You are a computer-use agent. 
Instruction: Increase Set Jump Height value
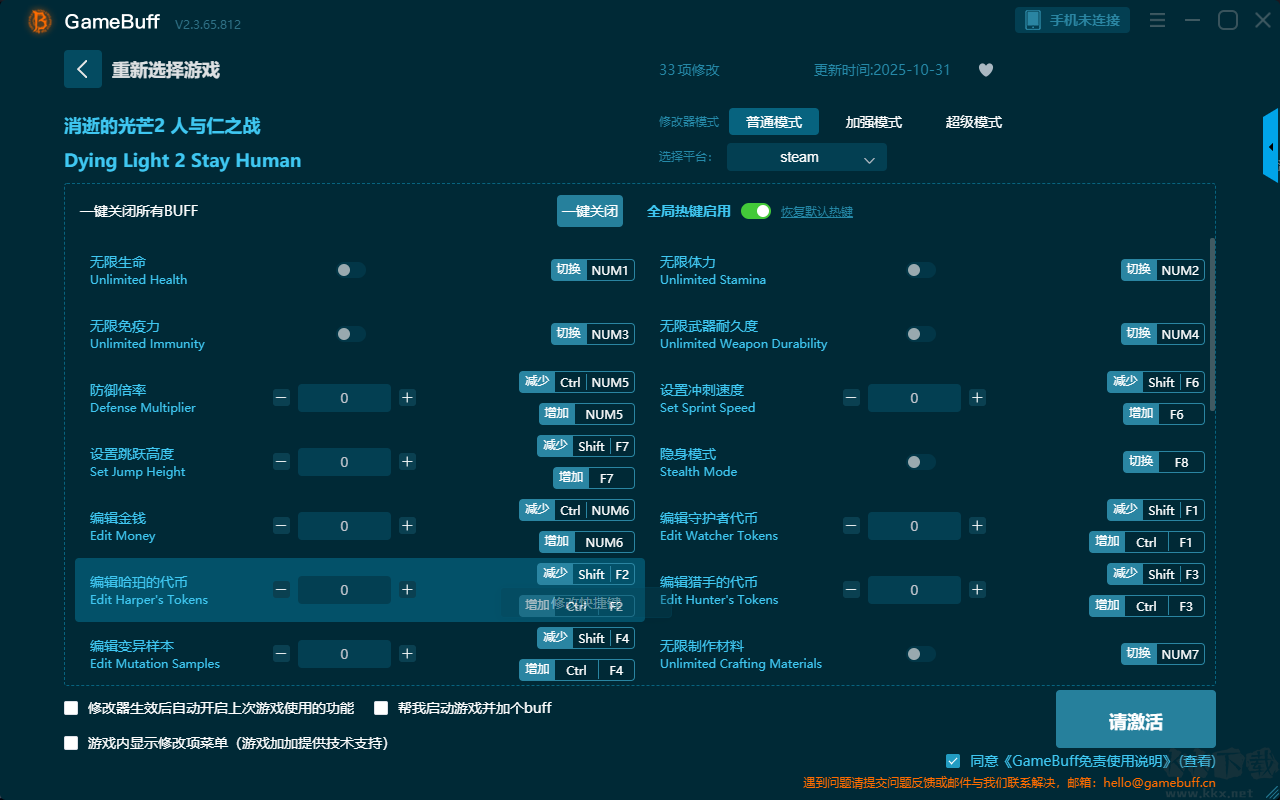click(x=407, y=462)
